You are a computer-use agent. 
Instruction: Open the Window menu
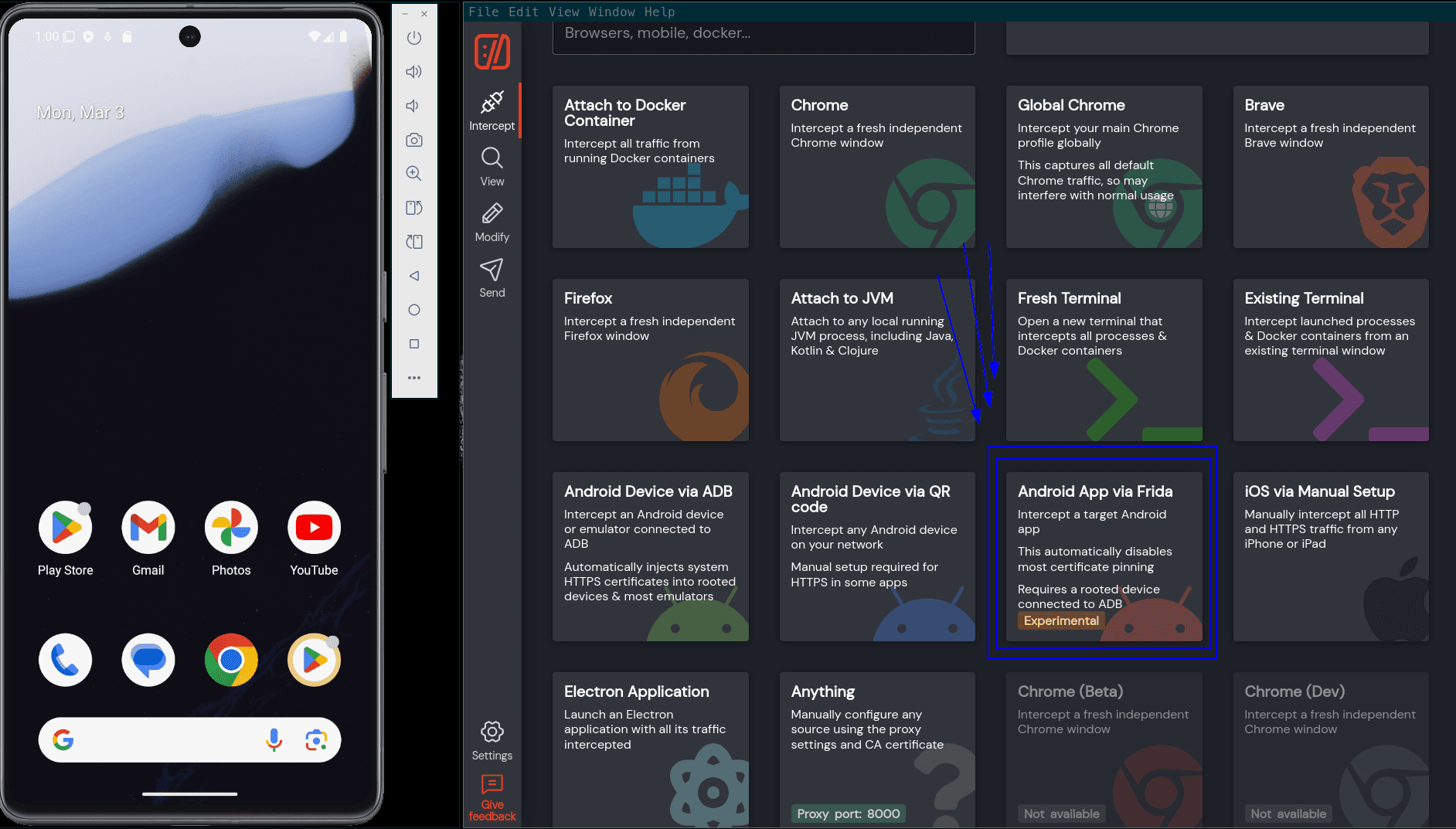(611, 12)
